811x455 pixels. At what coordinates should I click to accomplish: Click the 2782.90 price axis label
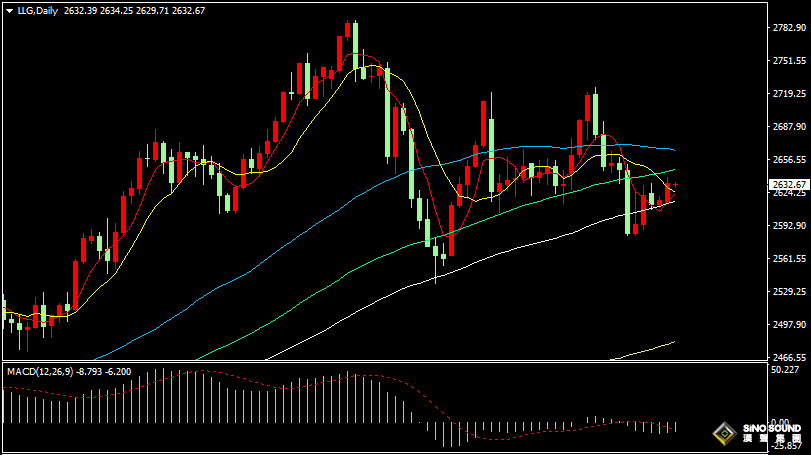pos(789,27)
